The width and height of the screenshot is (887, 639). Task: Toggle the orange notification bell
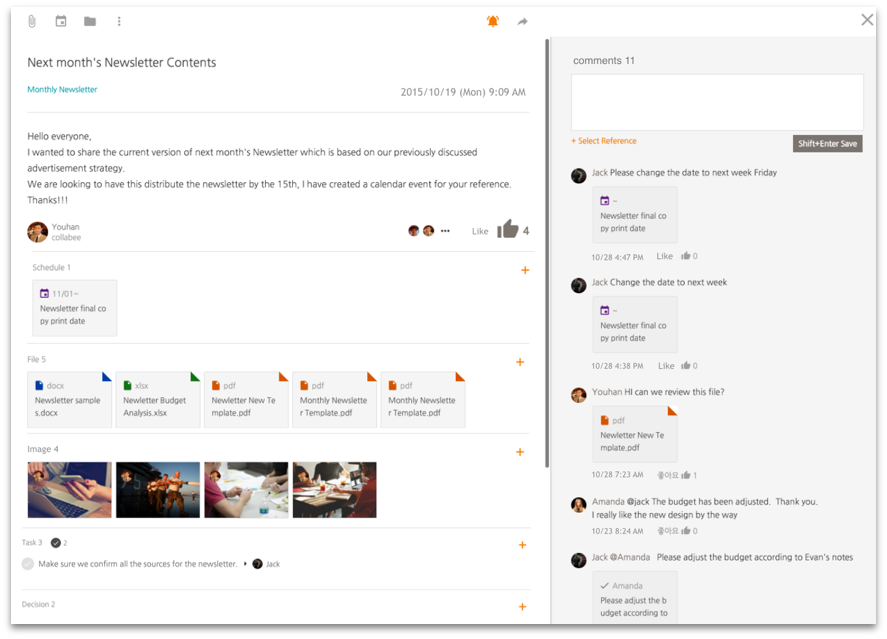point(493,21)
